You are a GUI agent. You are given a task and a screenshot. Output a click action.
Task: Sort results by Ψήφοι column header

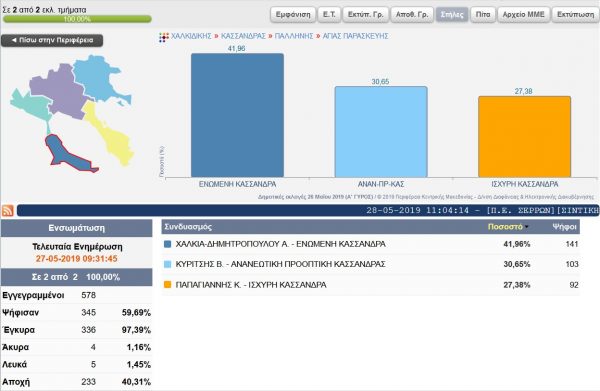tap(564, 227)
